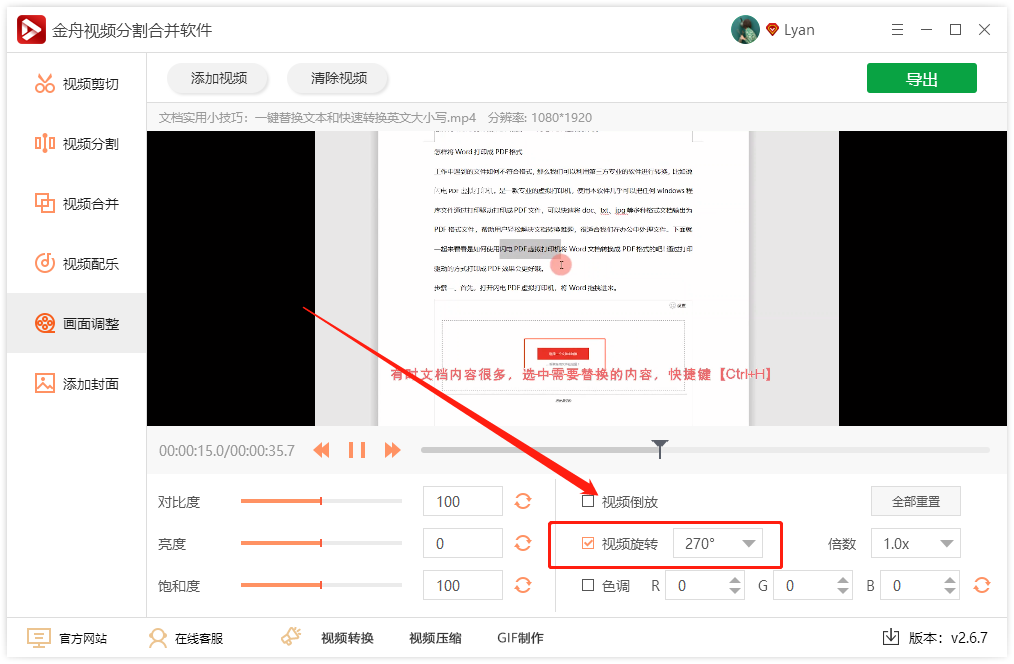
Task: Click the 亮度 value field showing 0
Action: tap(462, 543)
